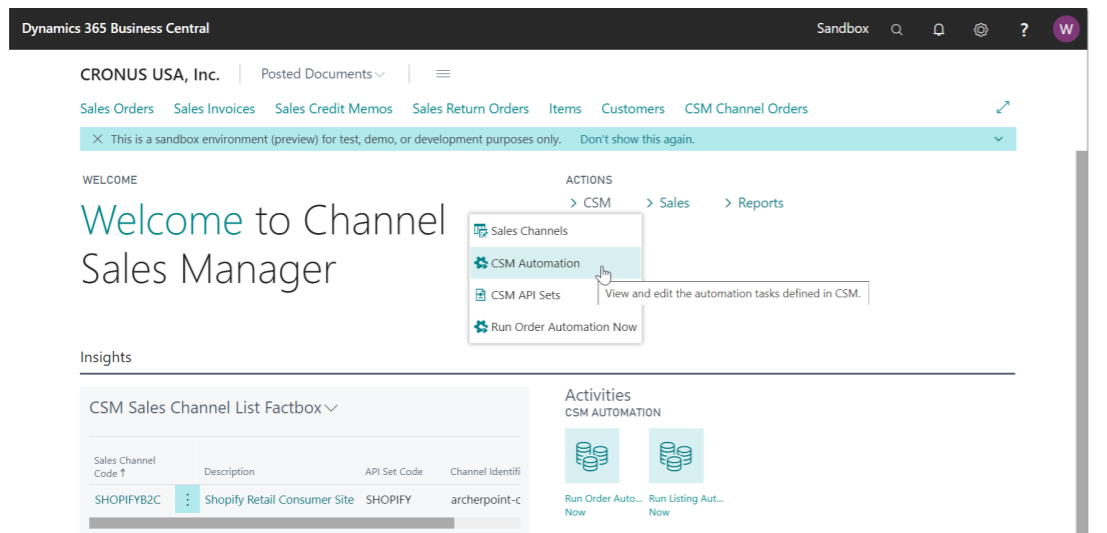Click the SHOPIFY API set cell
This screenshot has height=533, width=1107.
(388, 500)
